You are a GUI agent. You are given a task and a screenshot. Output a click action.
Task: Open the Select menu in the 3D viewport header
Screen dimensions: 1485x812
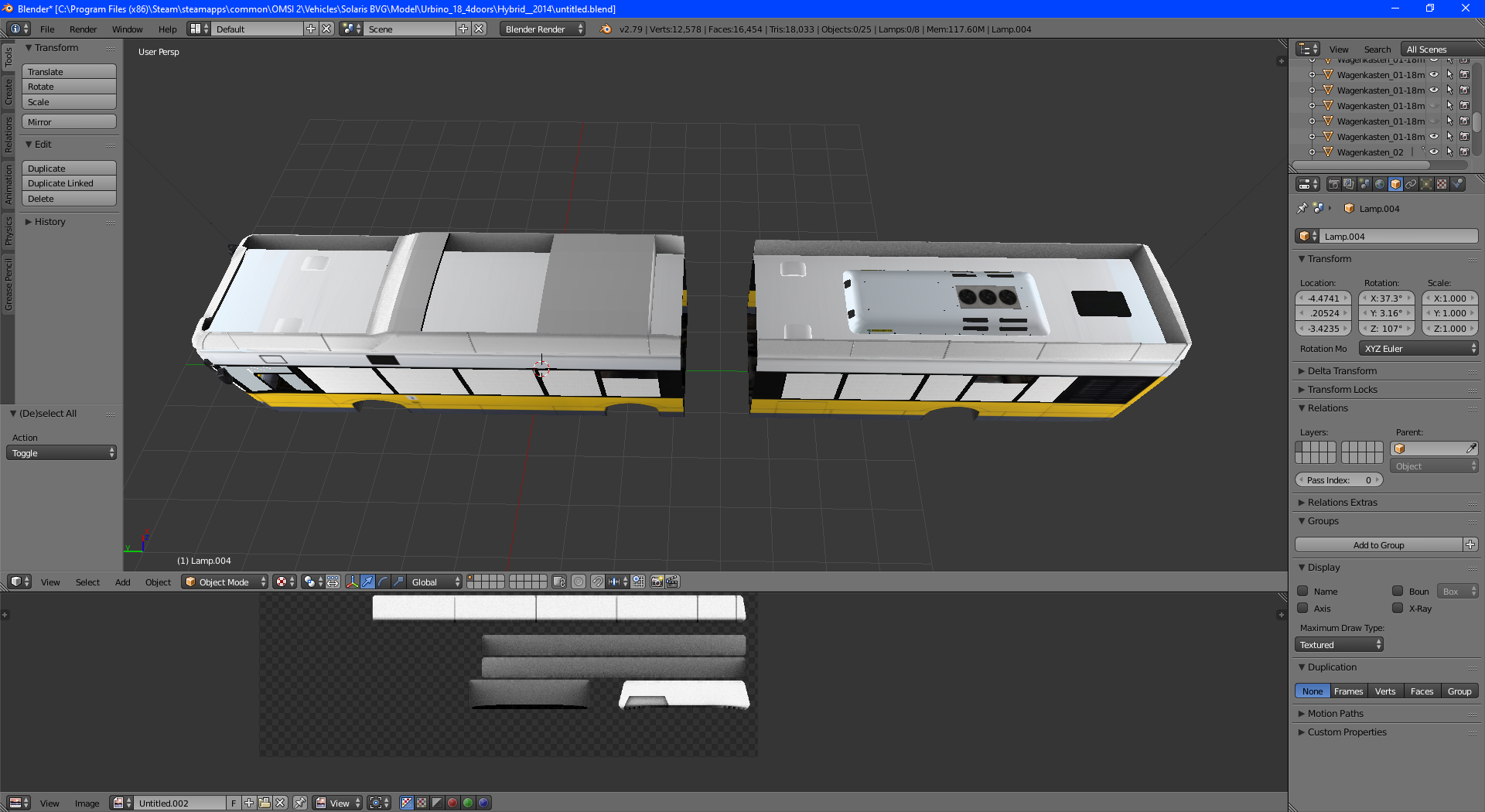tap(87, 582)
